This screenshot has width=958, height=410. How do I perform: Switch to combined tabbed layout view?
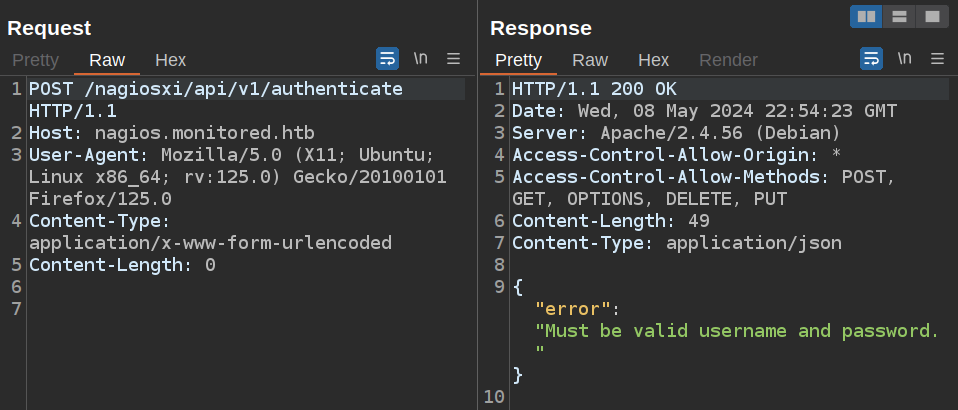931,16
